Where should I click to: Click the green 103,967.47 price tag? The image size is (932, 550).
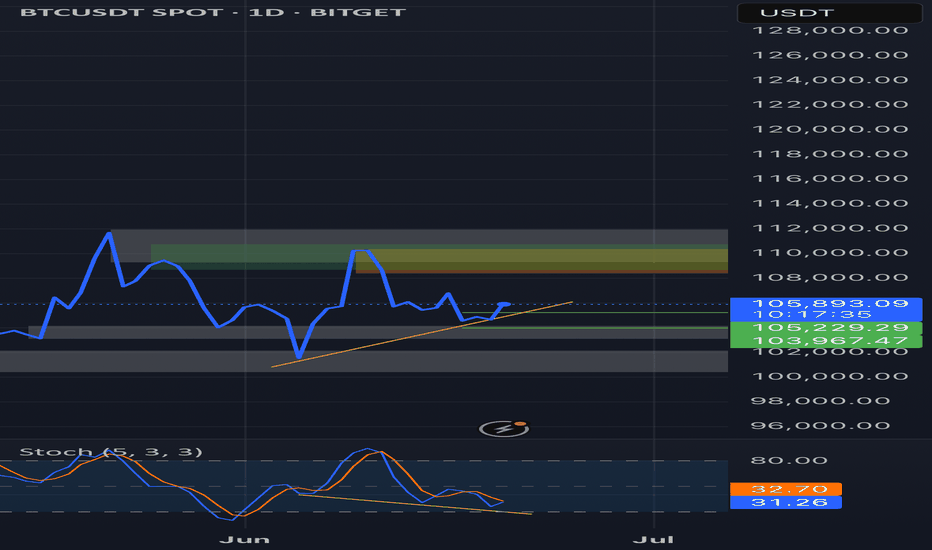(x=826, y=341)
